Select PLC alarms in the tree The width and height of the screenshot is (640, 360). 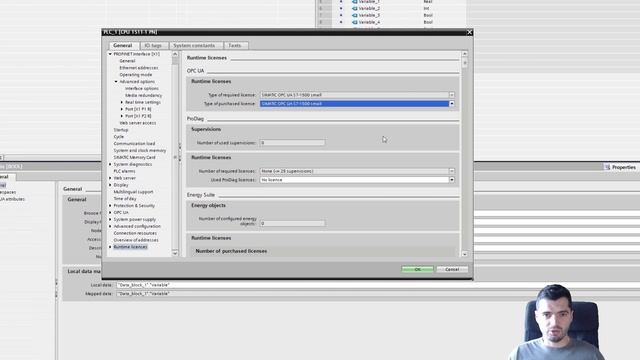pyautogui.click(x=124, y=171)
